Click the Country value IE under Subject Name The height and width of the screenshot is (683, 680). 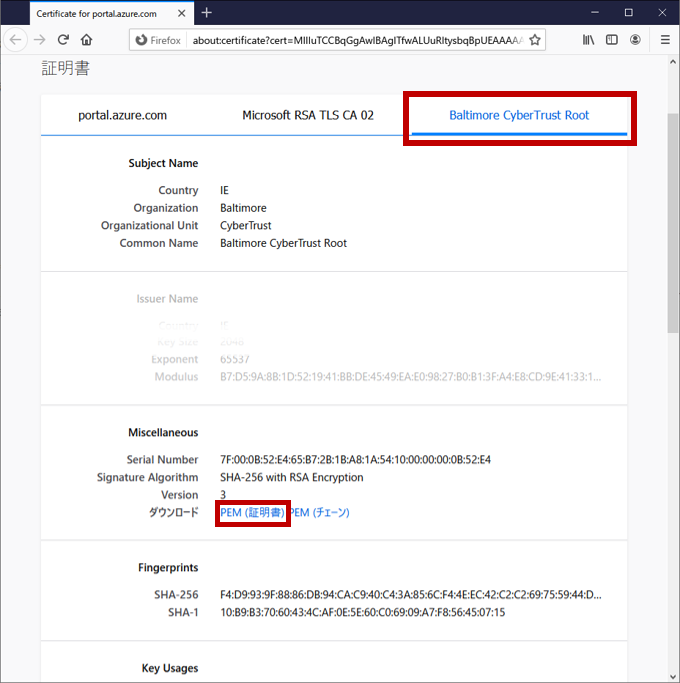[224, 190]
